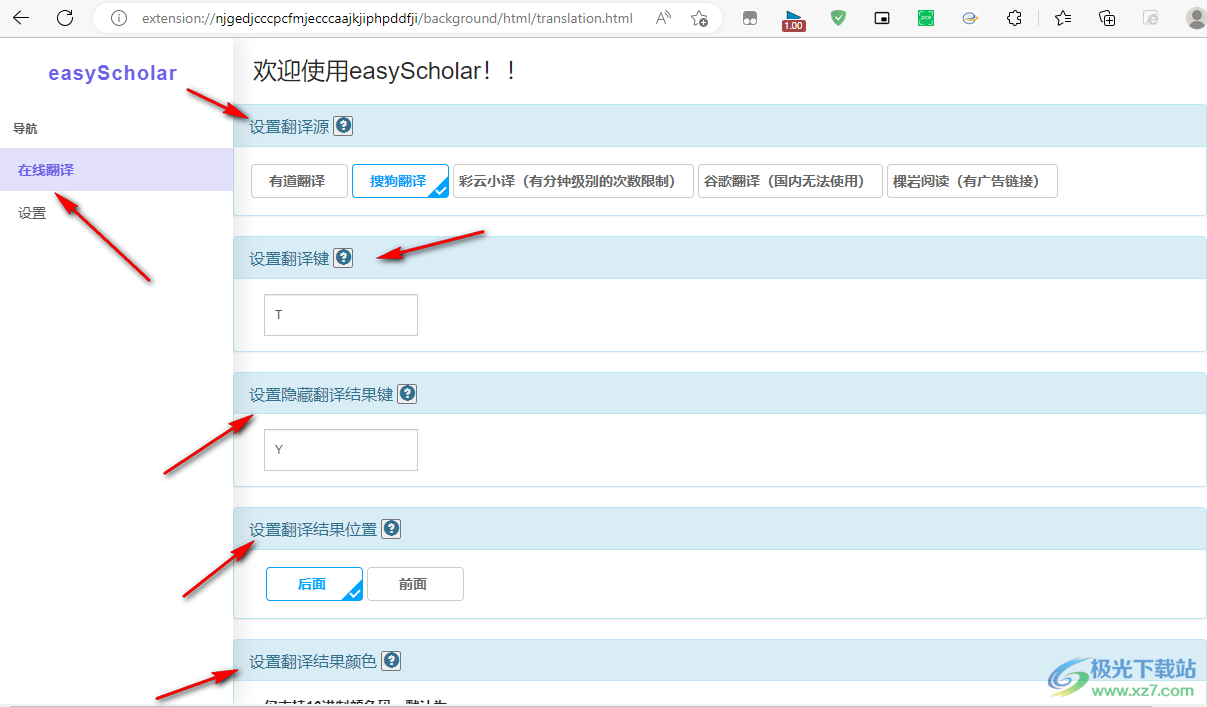This screenshot has width=1207, height=707.
Task: Click the 设置翻译结果颜色 section title
Action: coord(313,661)
